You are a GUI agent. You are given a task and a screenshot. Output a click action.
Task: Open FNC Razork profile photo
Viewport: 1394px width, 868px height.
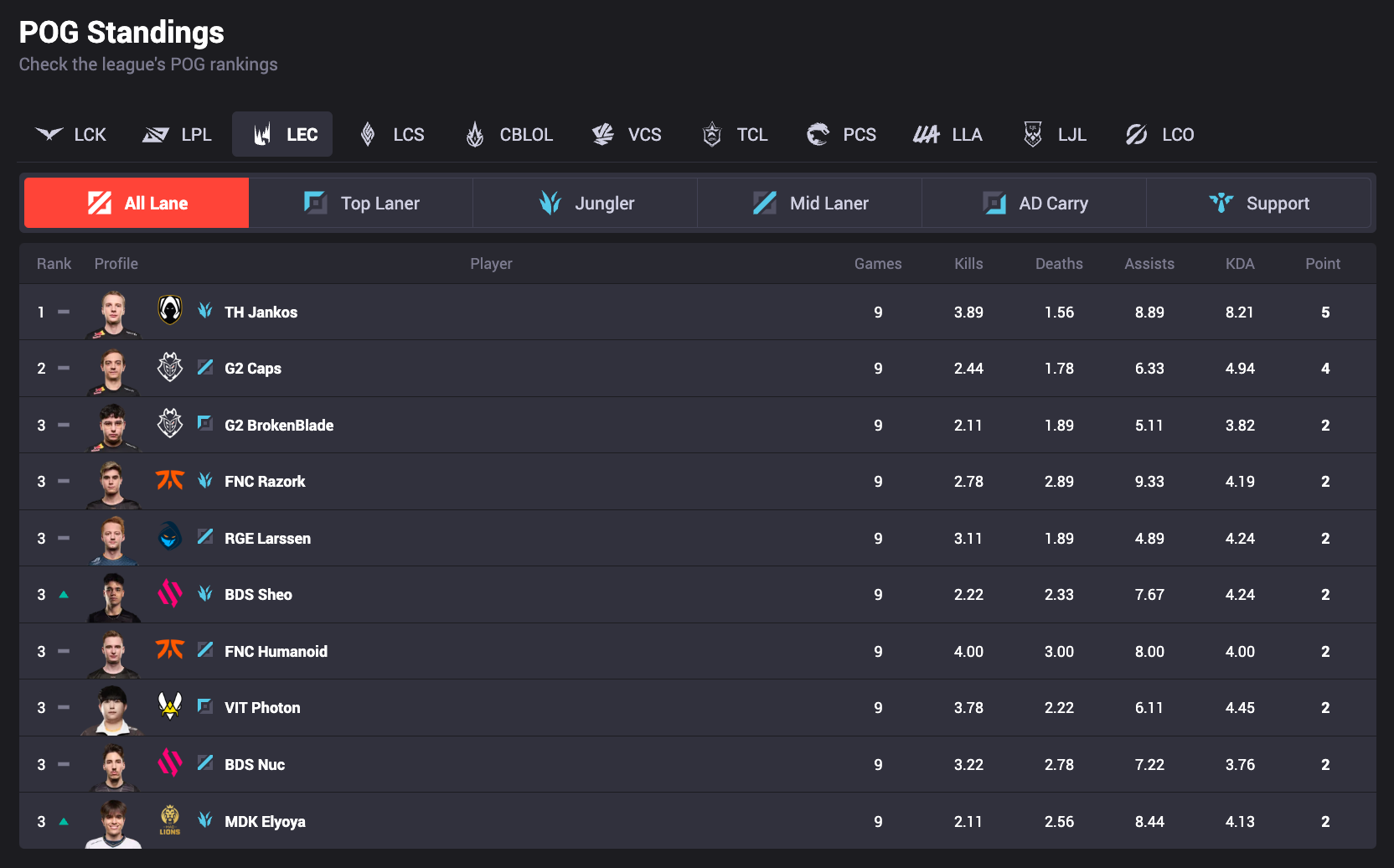113,484
